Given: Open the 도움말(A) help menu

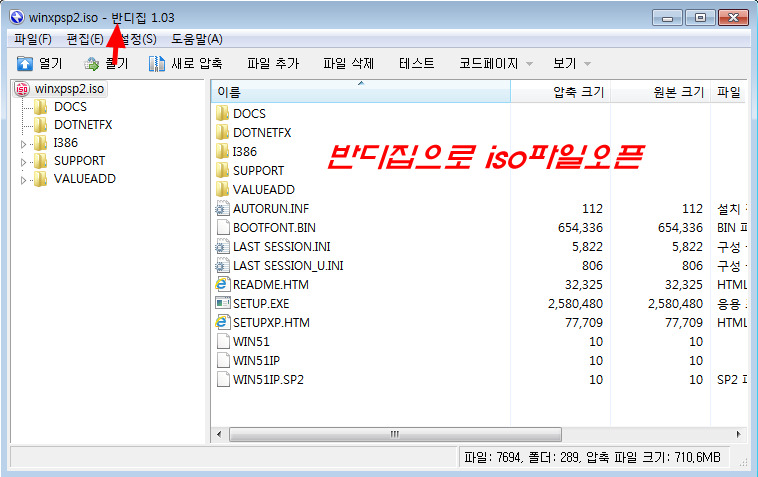Looking at the screenshot, I should (x=196, y=39).
